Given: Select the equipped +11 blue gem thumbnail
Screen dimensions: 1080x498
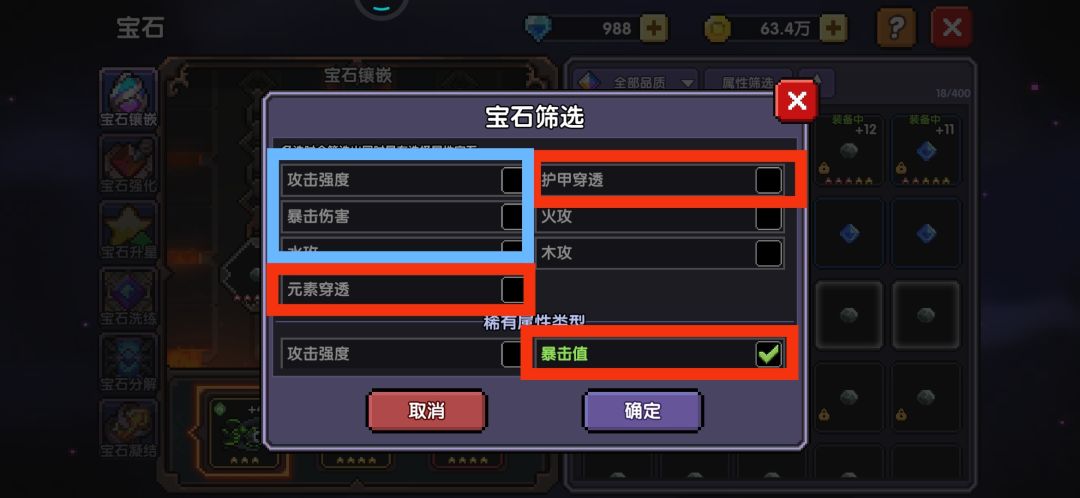Looking at the screenshot, I should (926, 149).
